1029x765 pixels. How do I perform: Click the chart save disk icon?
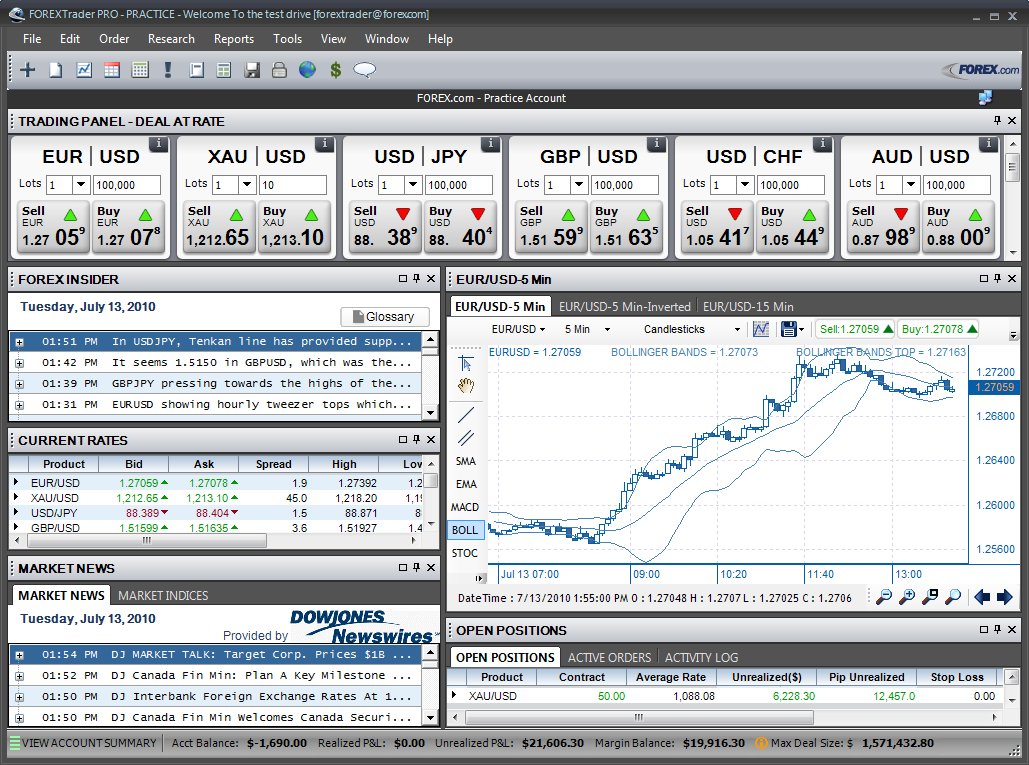[x=789, y=329]
